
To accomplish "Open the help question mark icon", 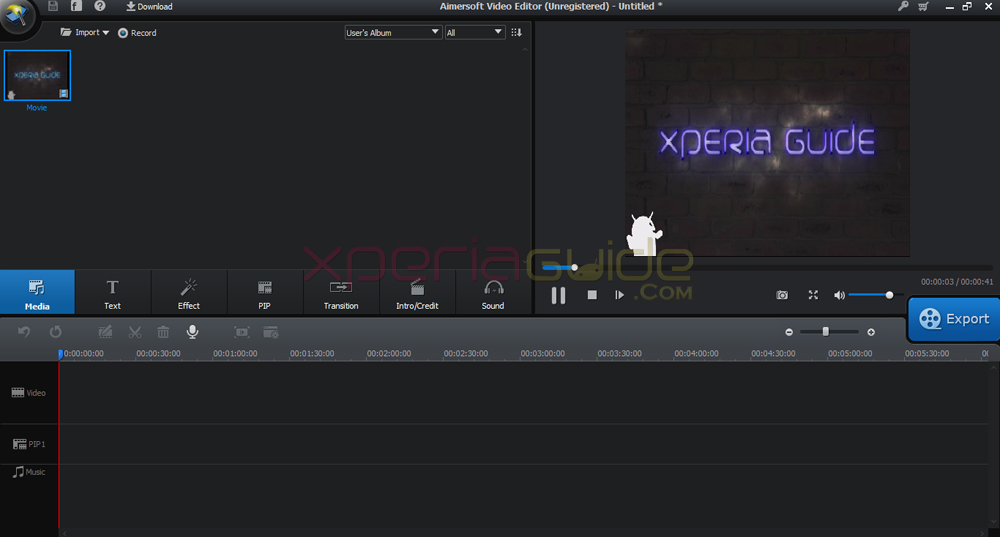I will tap(99, 6).
